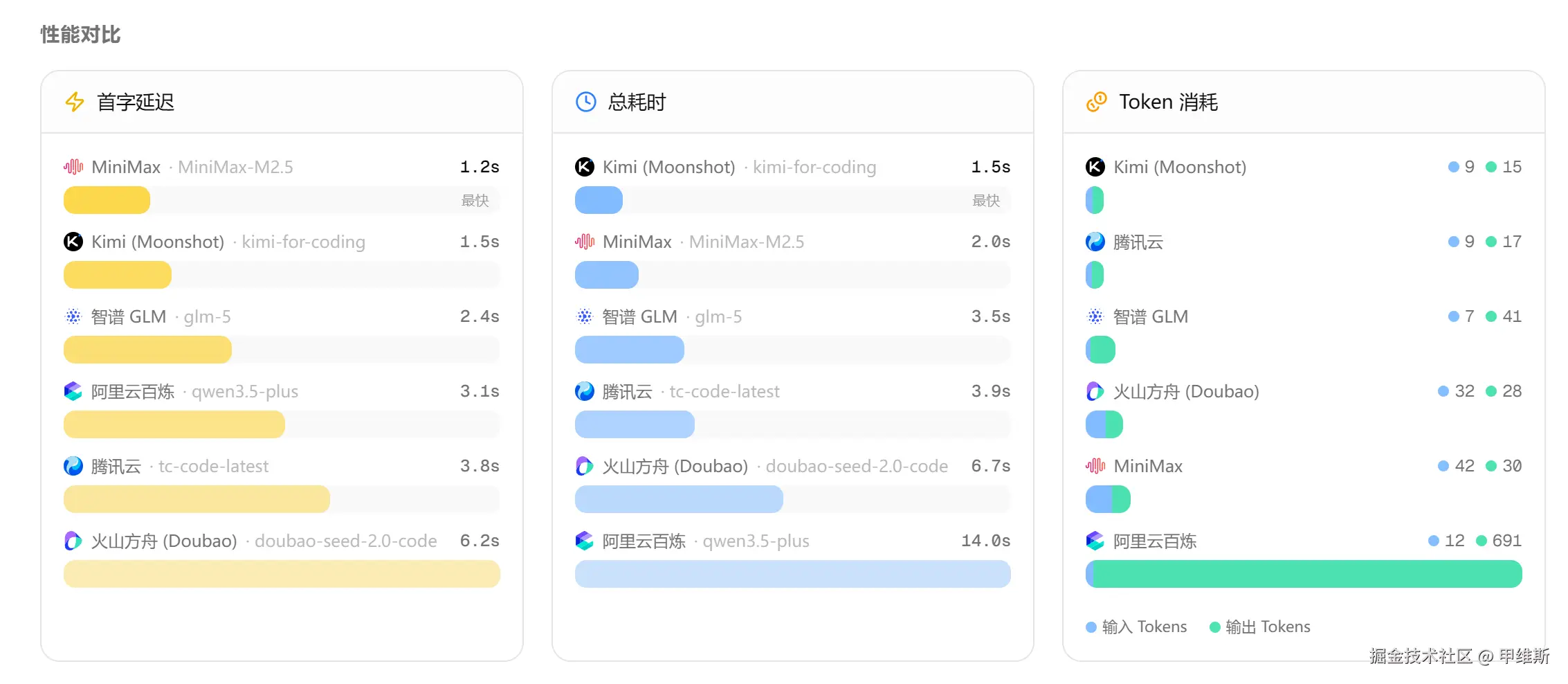Click the 输出 Tokens legend item

1259,627
